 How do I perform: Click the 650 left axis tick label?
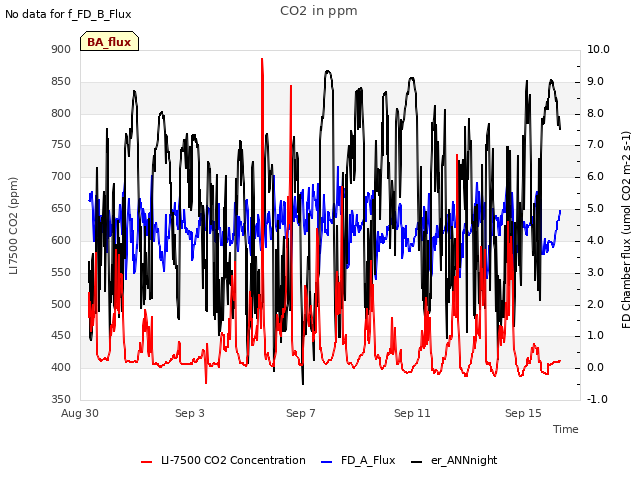[x=61, y=208]
